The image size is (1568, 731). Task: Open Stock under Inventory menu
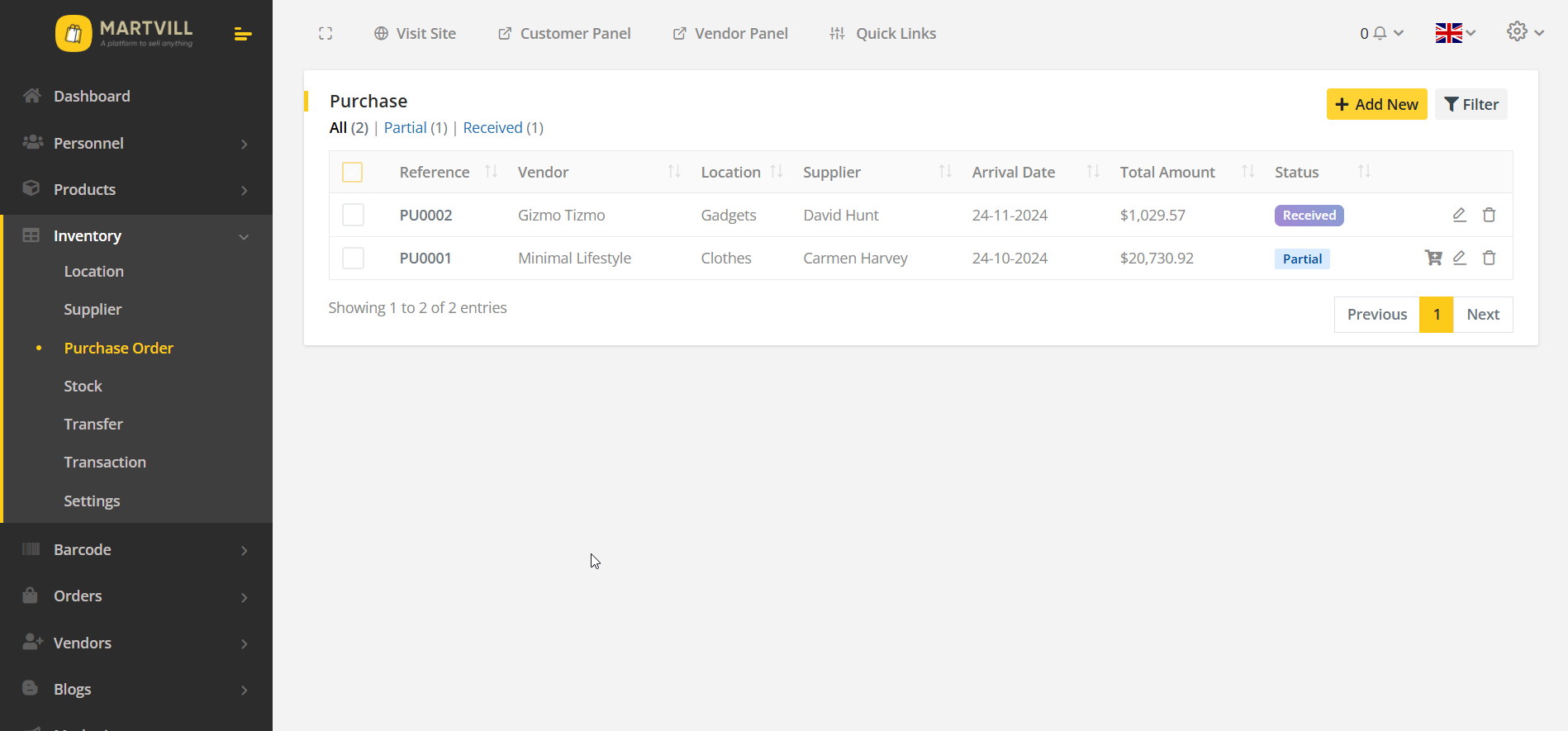pyautogui.click(x=83, y=386)
